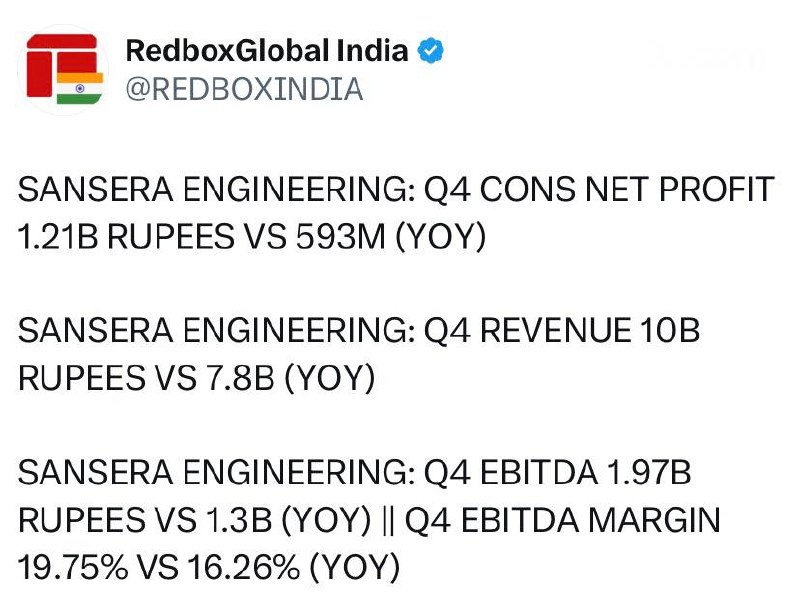Click the 593M (YOY) figure
The height and width of the screenshot is (614, 800).
point(391,237)
